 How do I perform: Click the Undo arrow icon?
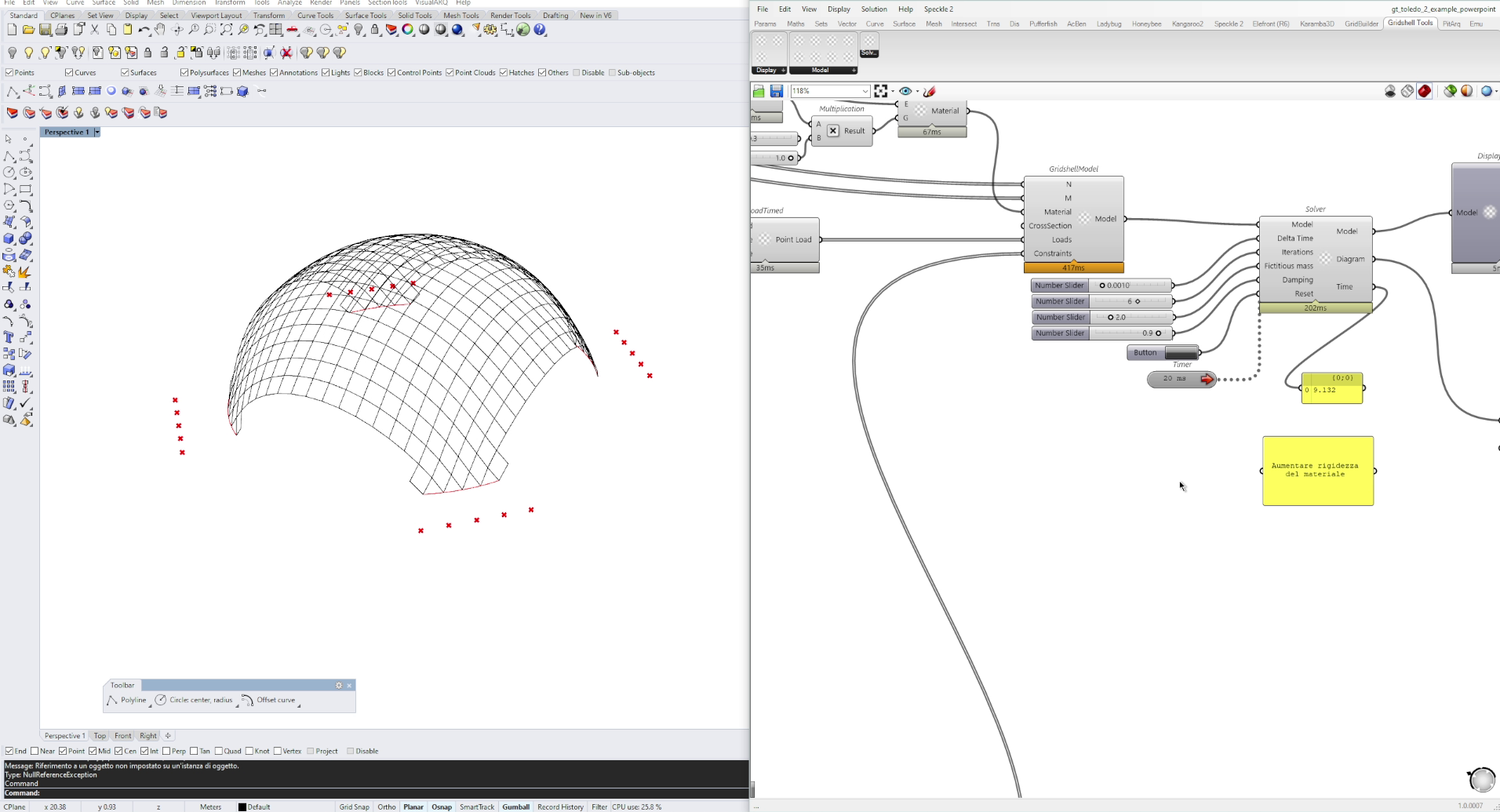tap(144, 30)
